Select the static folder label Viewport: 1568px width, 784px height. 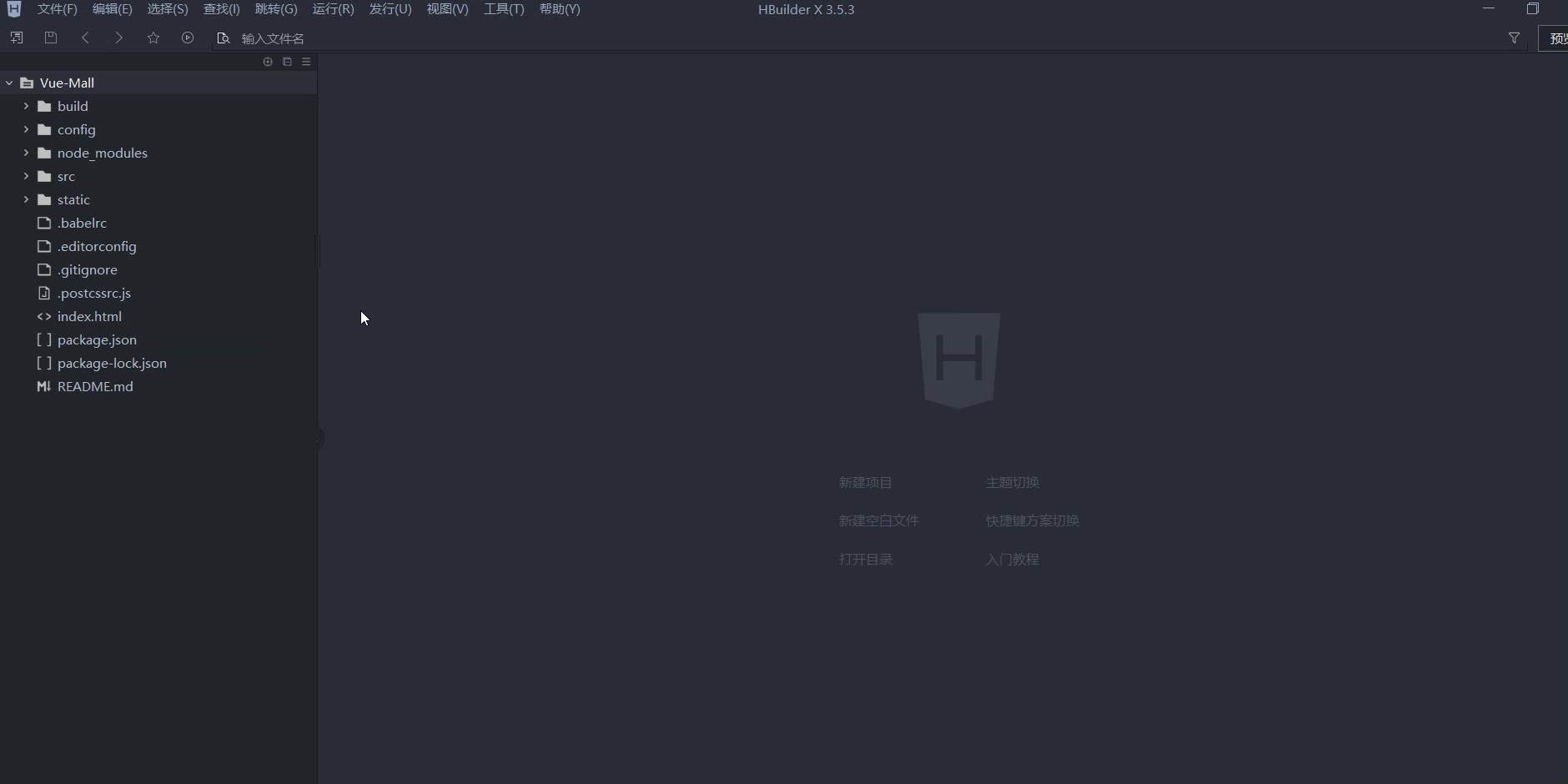(73, 199)
